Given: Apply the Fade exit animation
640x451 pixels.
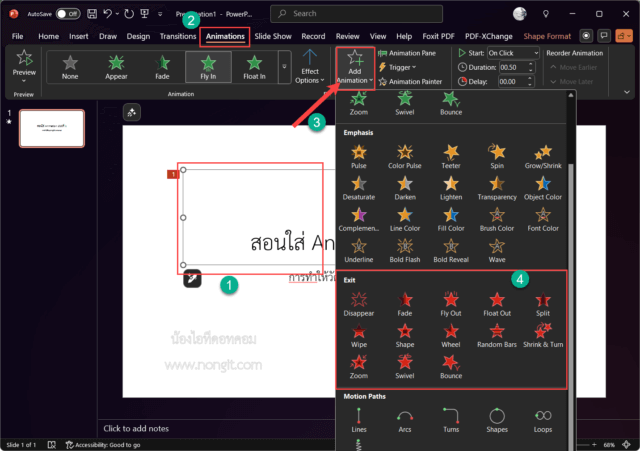Looking at the screenshot, I should 404,304.
